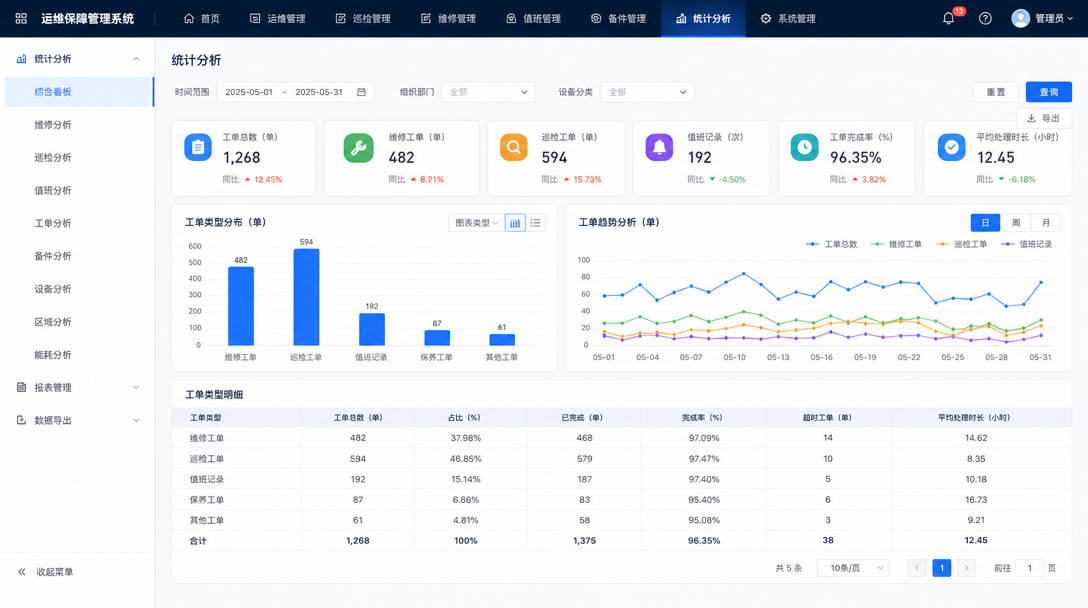The width and height of the screenshot is (1088, 608).
Task: Open the notification bell icon
Action: 949,19
